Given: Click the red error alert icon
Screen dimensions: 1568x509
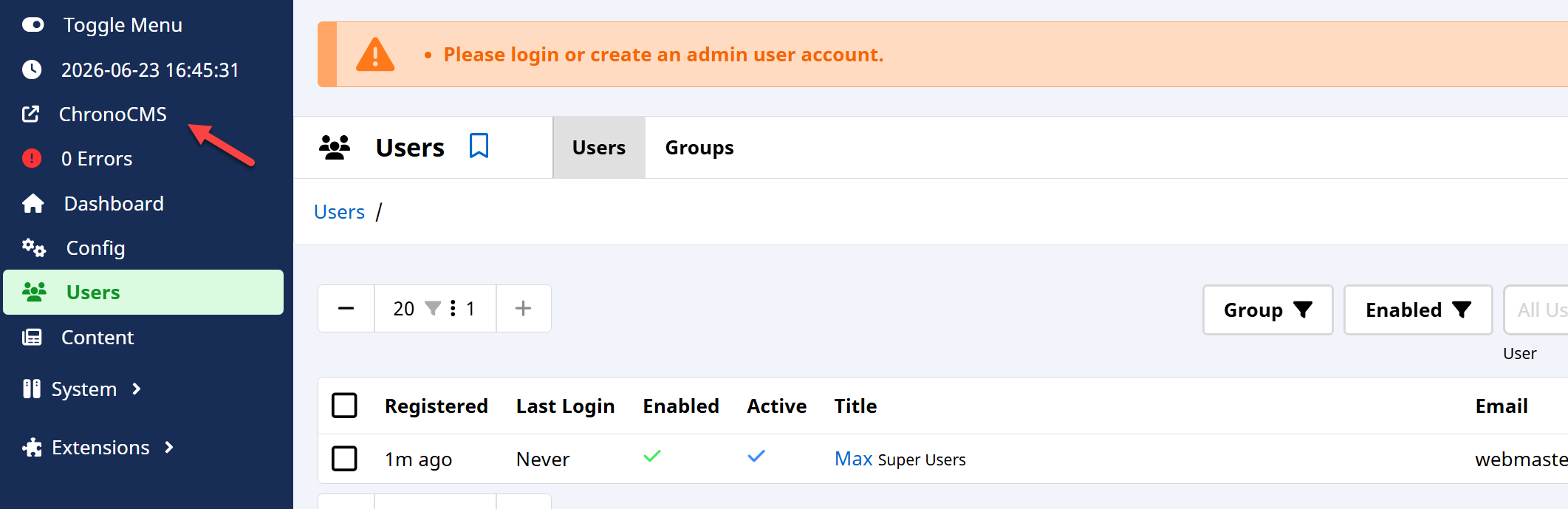Looking at the screenshot, I should [x=32, y=158].
